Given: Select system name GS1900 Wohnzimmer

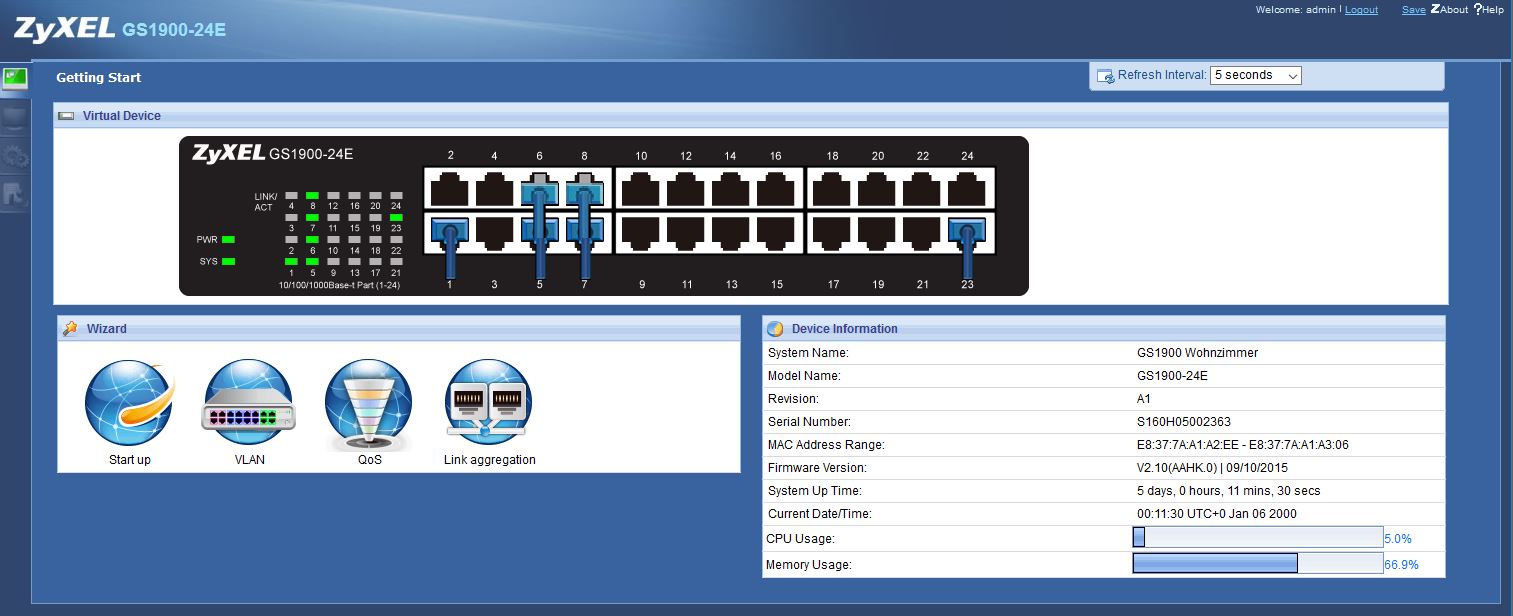Looking at the screenshot, I should pyautogui.click(x=1197, y=353).
